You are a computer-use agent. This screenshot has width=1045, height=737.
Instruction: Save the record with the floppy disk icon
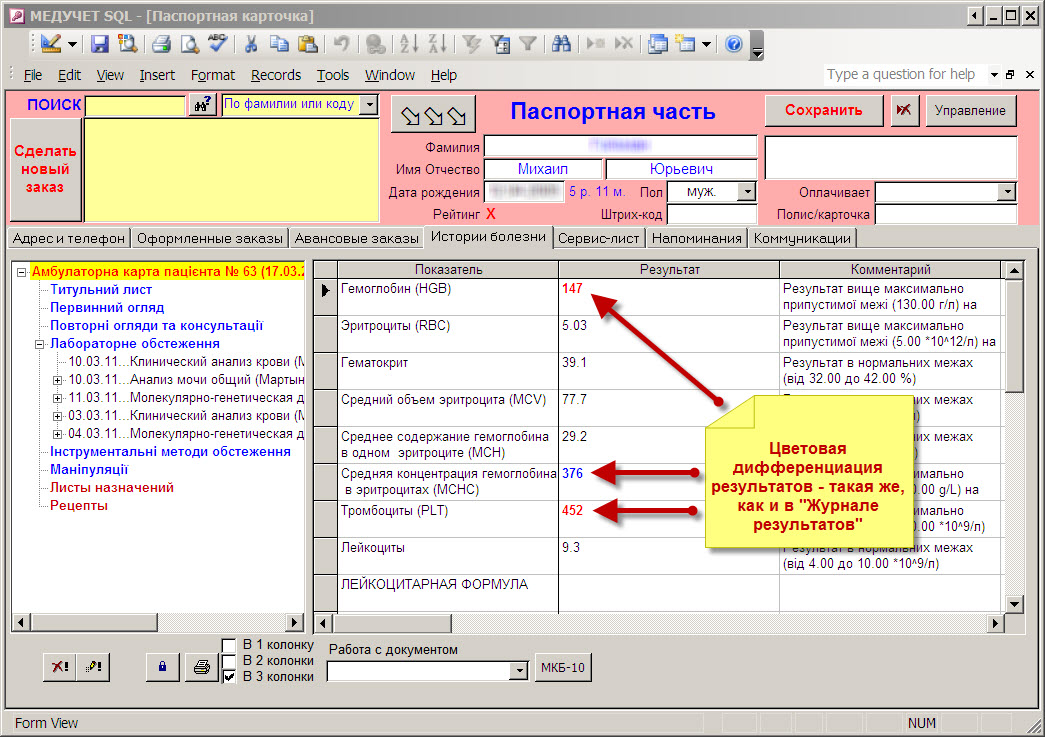point(100,44)
